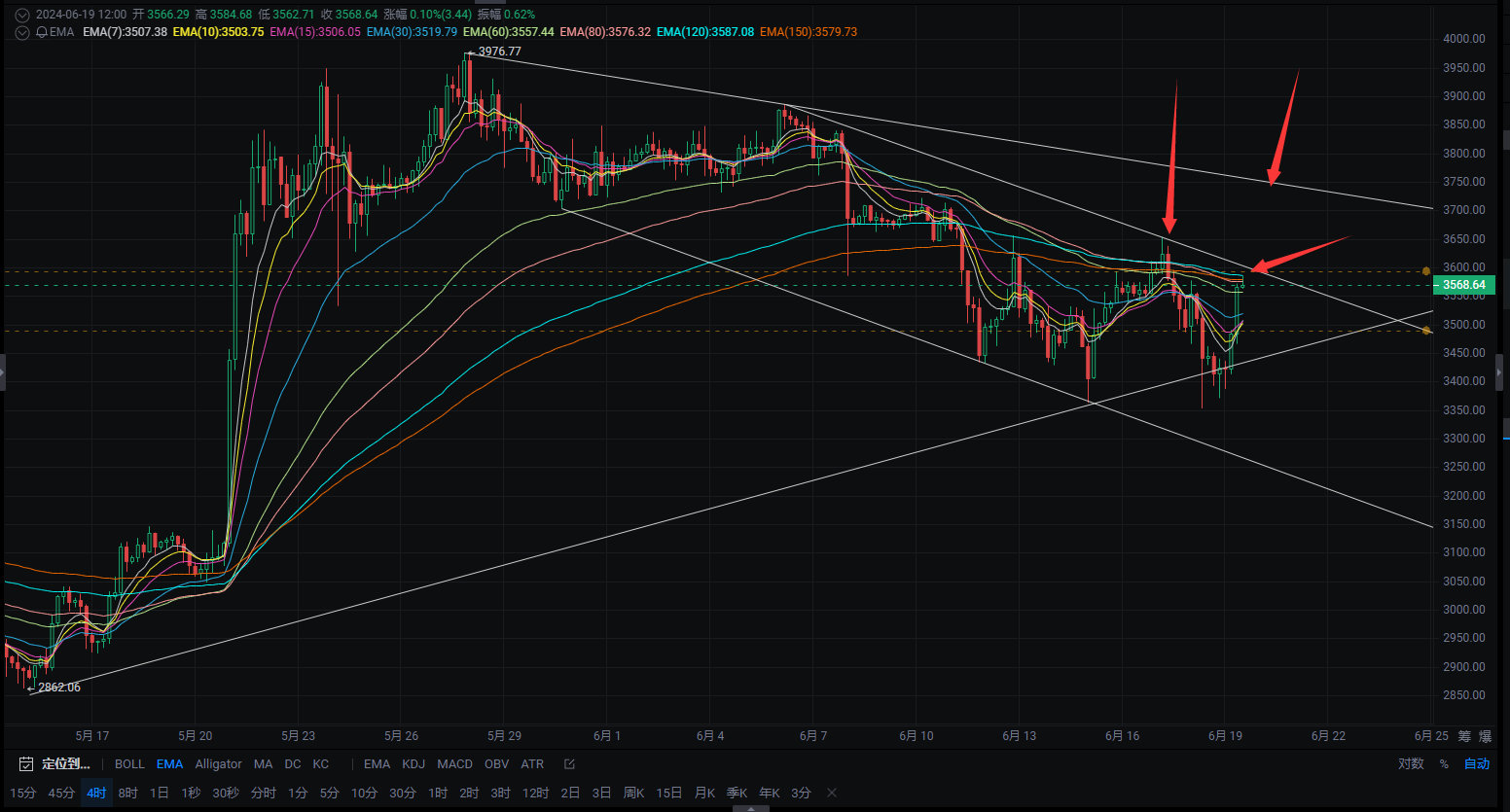The image size is (1510, 812).
Task: Click the 定位到 locate button
Action: click(66, 764)
